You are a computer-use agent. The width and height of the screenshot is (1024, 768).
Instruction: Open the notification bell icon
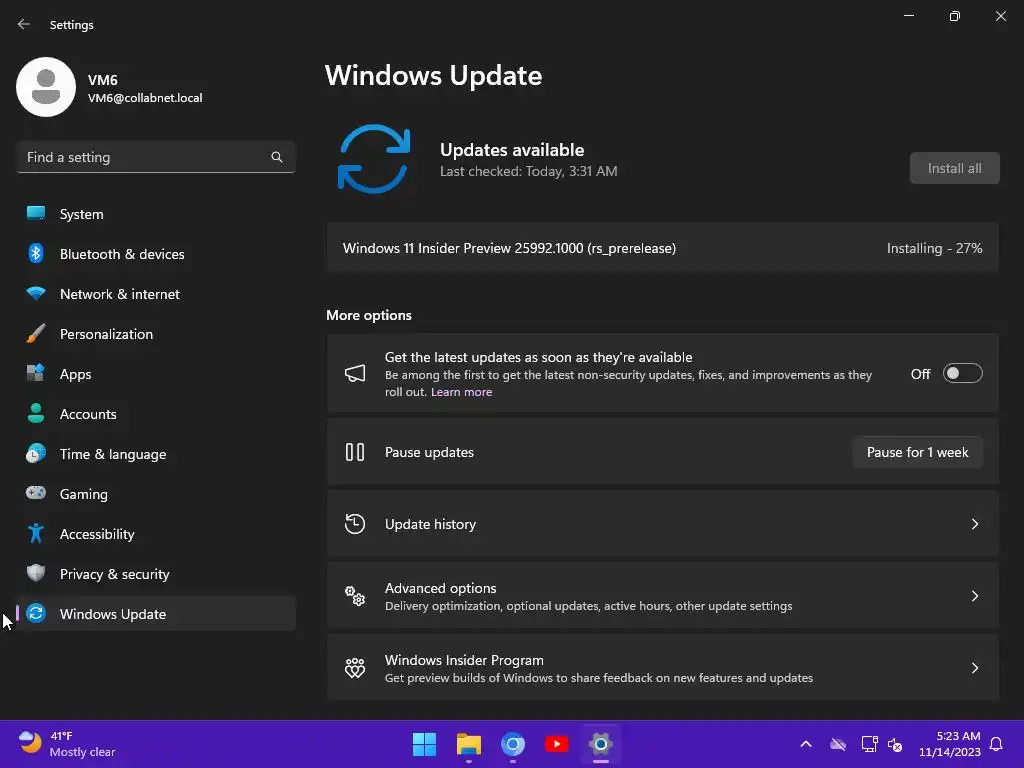(996, 744)
